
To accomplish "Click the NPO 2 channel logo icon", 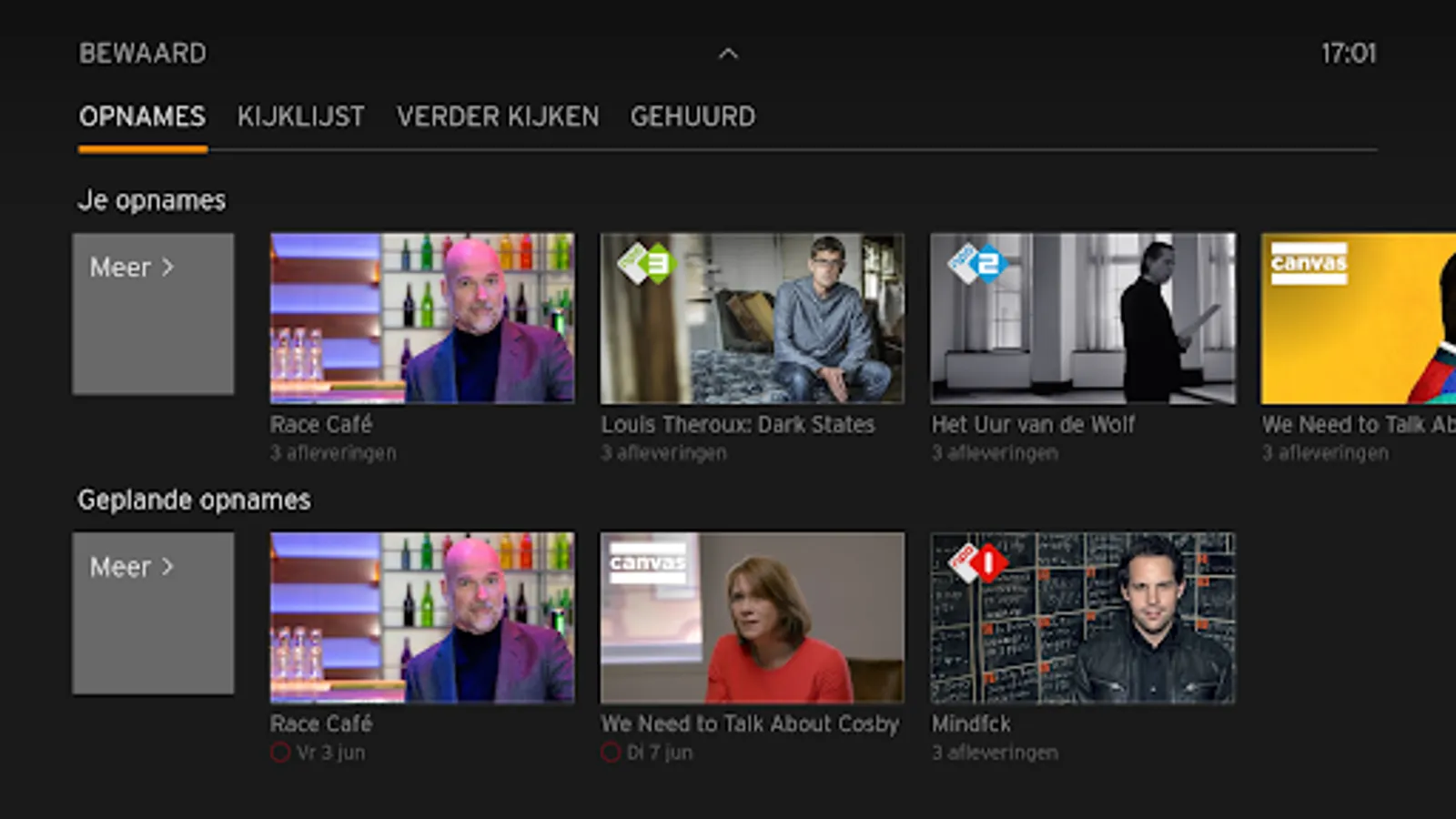I will [x=976, y=264].
